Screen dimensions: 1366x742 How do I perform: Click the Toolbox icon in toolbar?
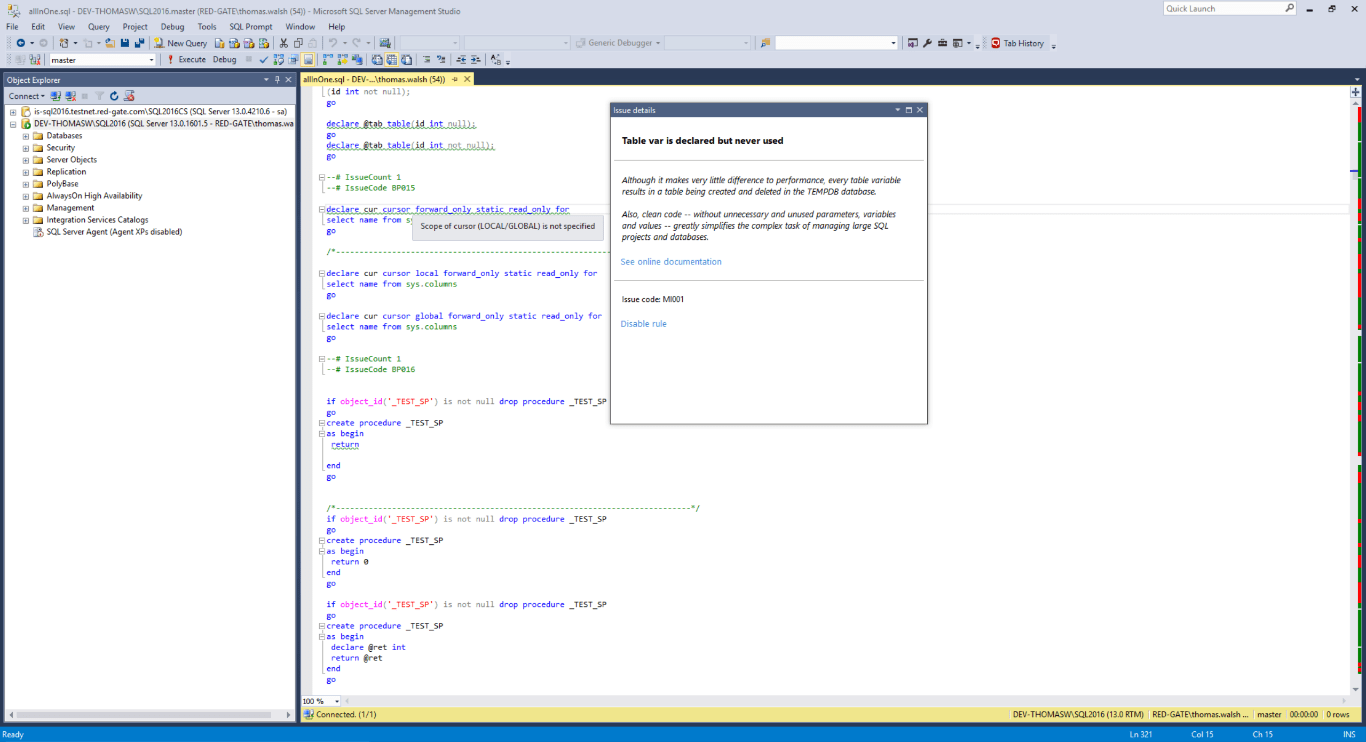pyautogui.click(x=942, y=43)
